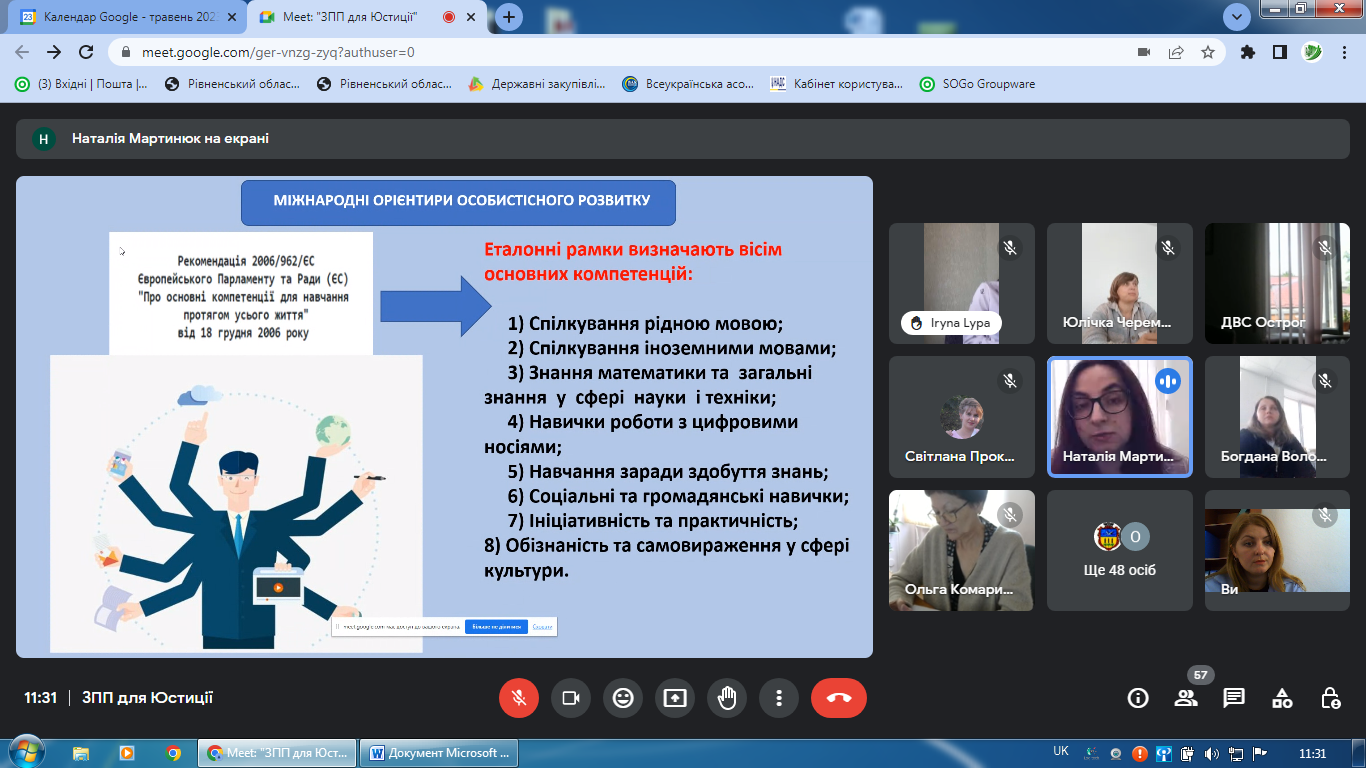Open the meeting details info icon
The image size is (1366, 768).
point(1138,698)
